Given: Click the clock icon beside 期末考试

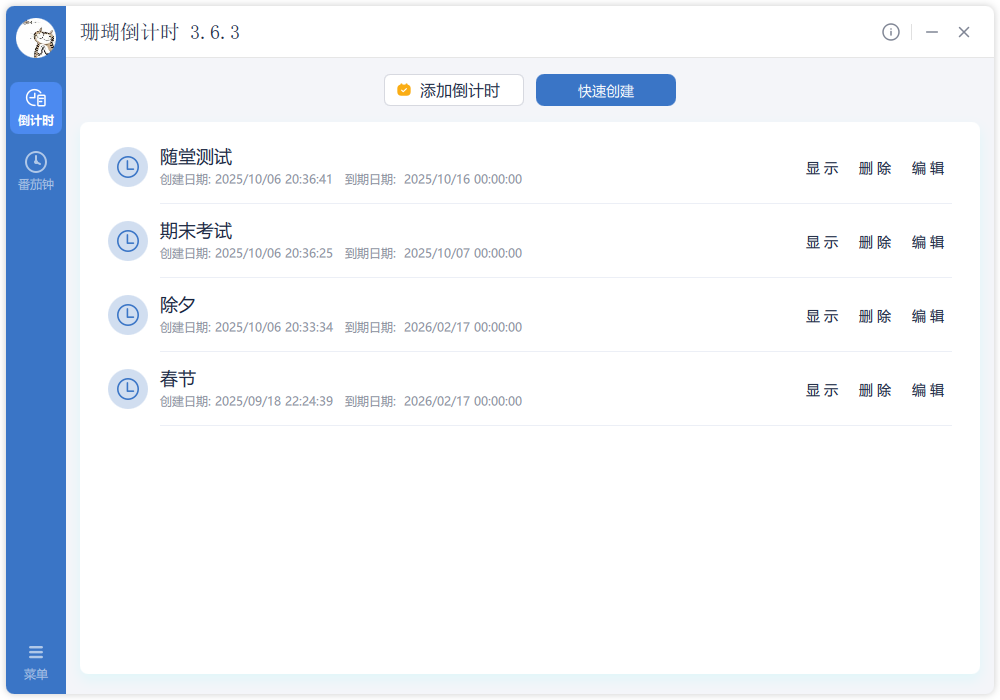Looking at the screenshot, I should click(128, 241).
